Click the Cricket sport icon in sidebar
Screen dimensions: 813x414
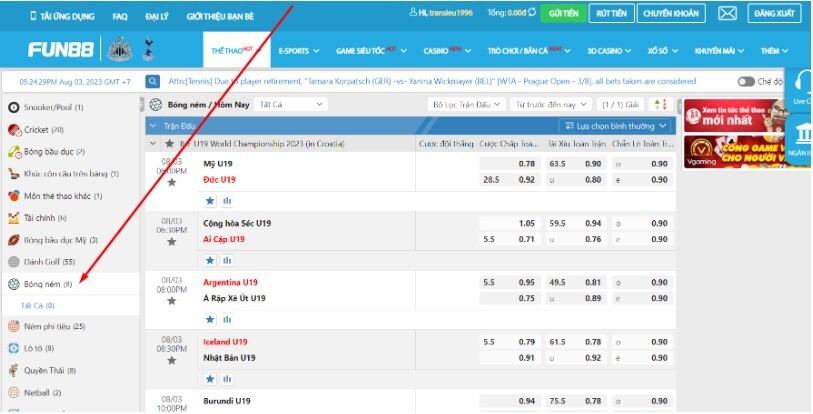(x=14, y=129)
